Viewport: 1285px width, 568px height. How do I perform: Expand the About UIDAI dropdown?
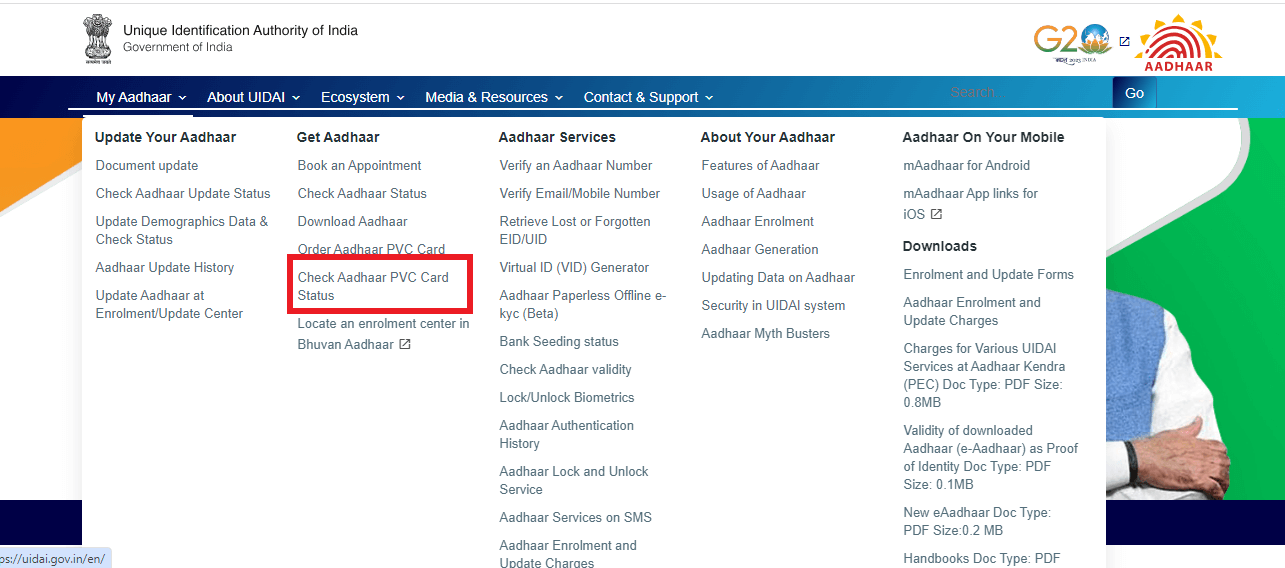[253, 97]
